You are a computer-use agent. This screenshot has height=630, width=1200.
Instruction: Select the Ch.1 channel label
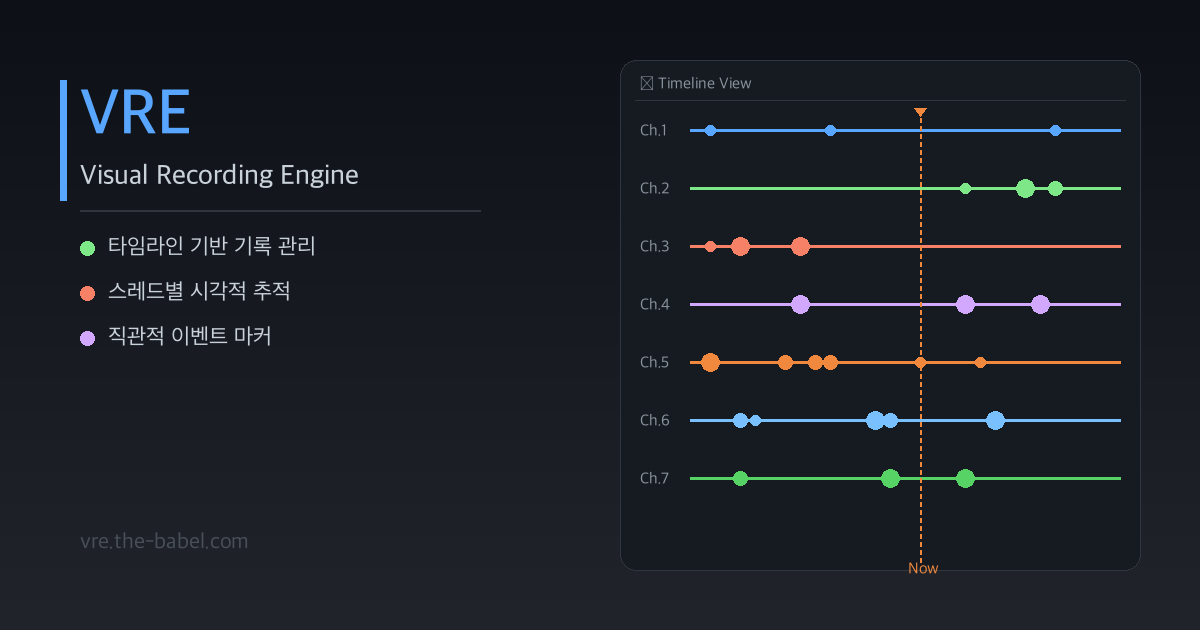[655, 130]
